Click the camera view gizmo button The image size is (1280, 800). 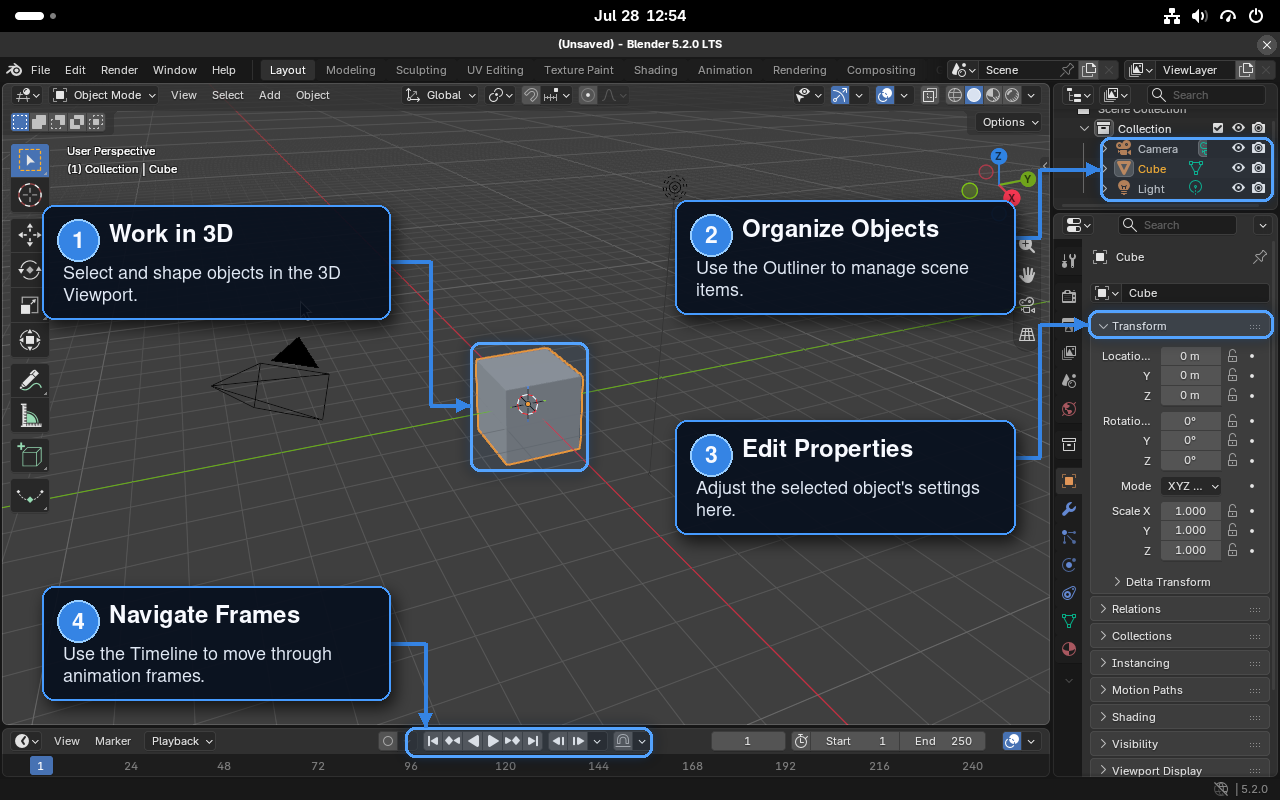click(1027, 305)
